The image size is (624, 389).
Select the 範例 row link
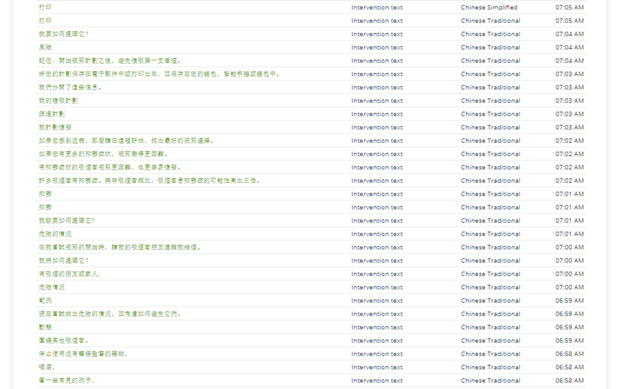pyautogui.click(x=45, y=301)
